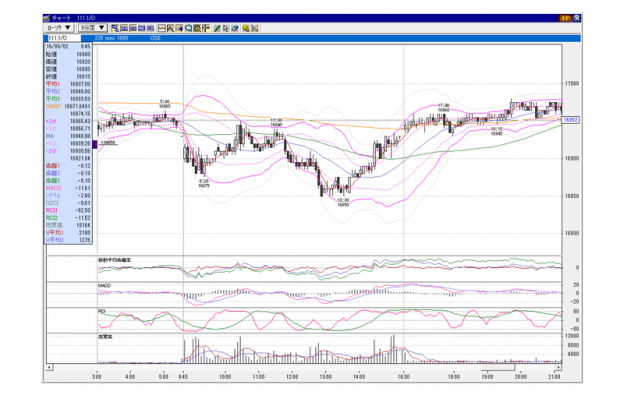Click the symbol code field 111.1/O
Viewport: 624px width, 395px height.
64,38
